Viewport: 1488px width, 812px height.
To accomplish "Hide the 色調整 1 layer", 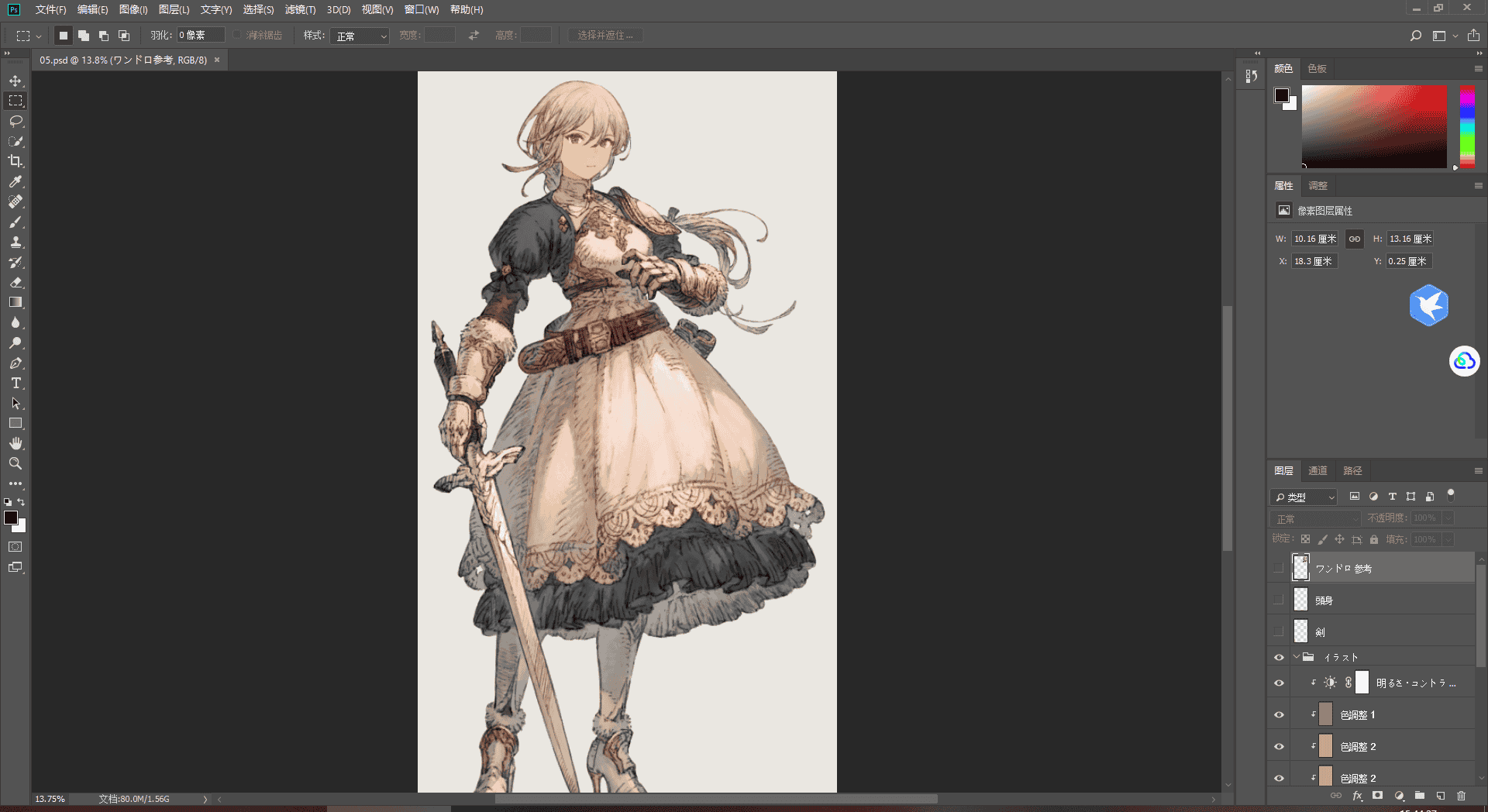I will [x=1279, y=715].
